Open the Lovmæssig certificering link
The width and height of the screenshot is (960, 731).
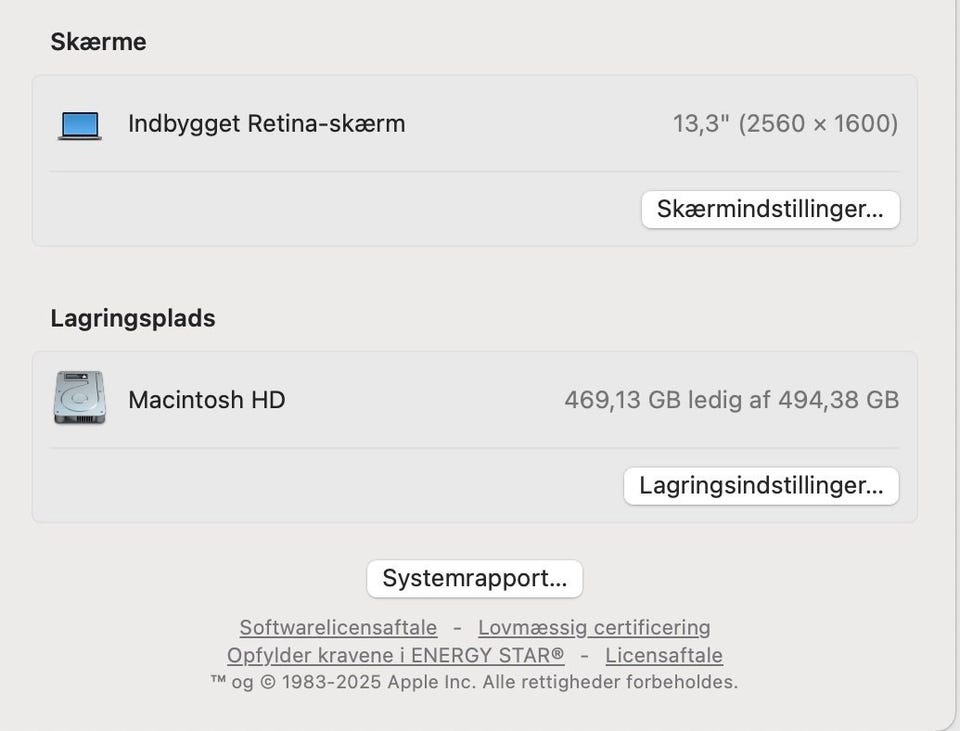[x=594, y=628]
